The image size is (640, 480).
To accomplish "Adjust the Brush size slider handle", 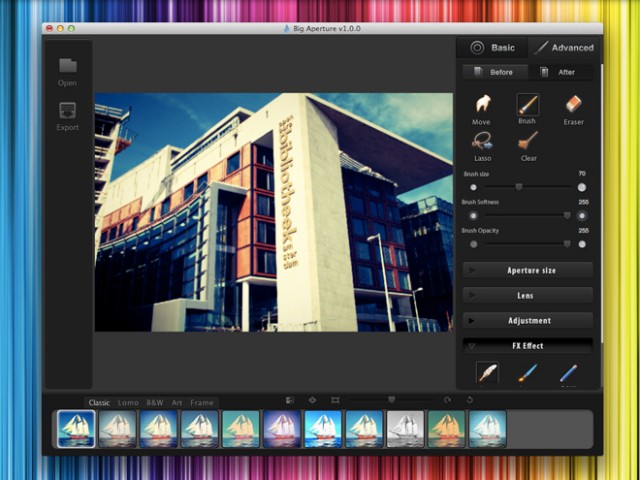I will click(519, 187).
